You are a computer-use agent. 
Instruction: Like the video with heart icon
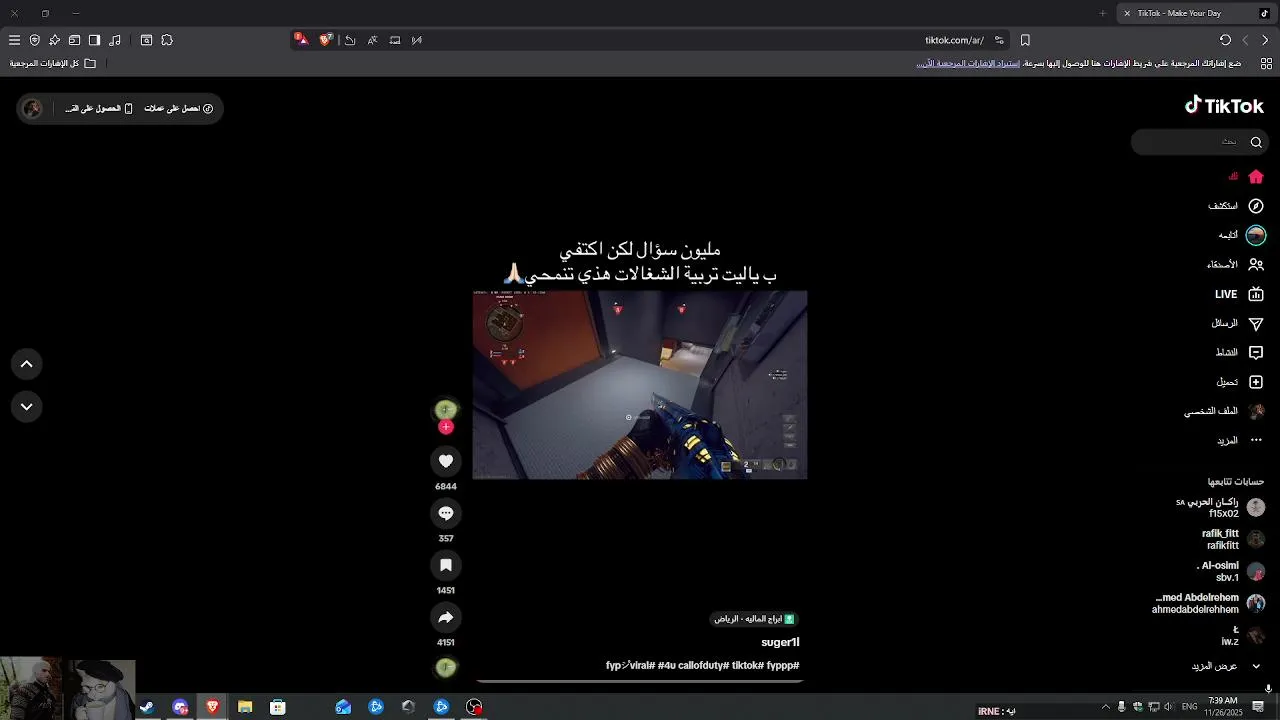tap(446, 461)
